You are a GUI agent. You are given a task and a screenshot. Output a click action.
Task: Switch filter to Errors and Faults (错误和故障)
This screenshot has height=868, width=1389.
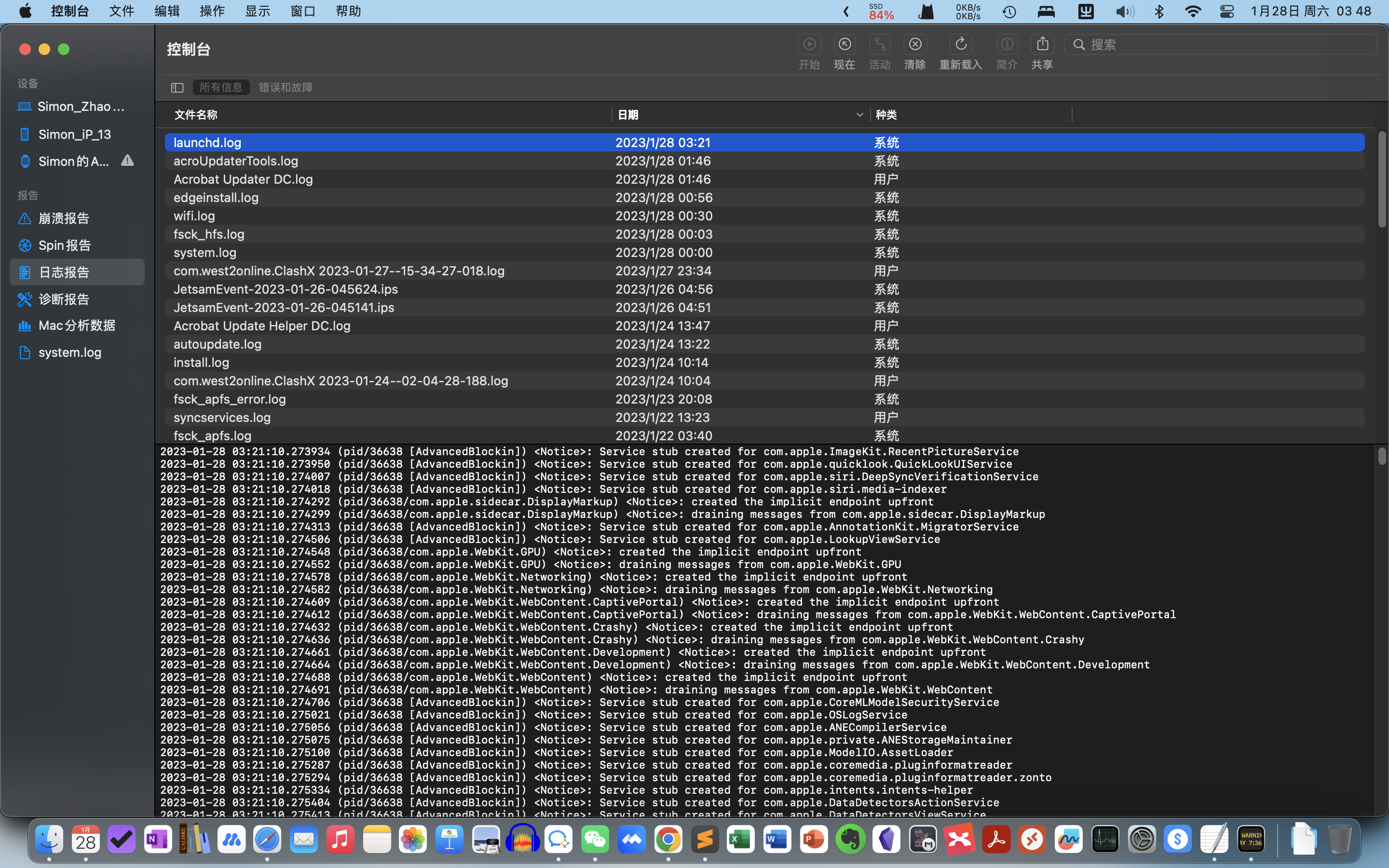285,87
